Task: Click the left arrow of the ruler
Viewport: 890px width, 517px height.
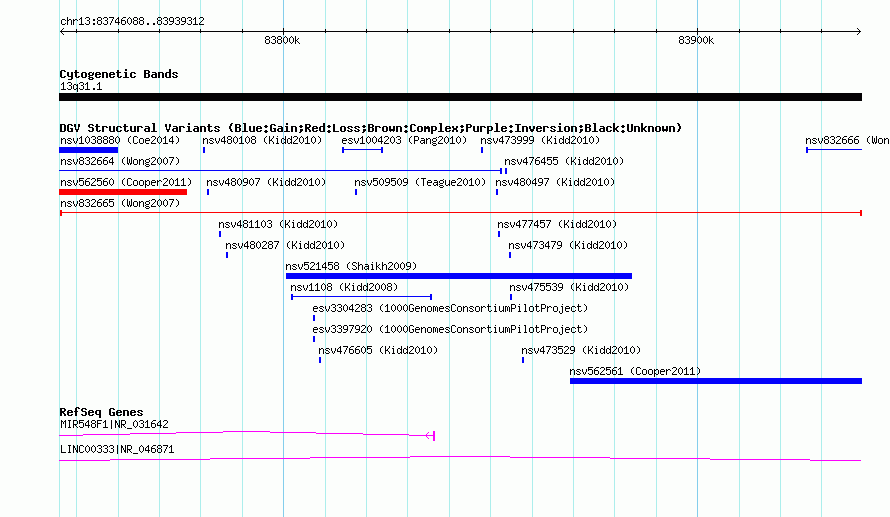Action: [62, 32]
